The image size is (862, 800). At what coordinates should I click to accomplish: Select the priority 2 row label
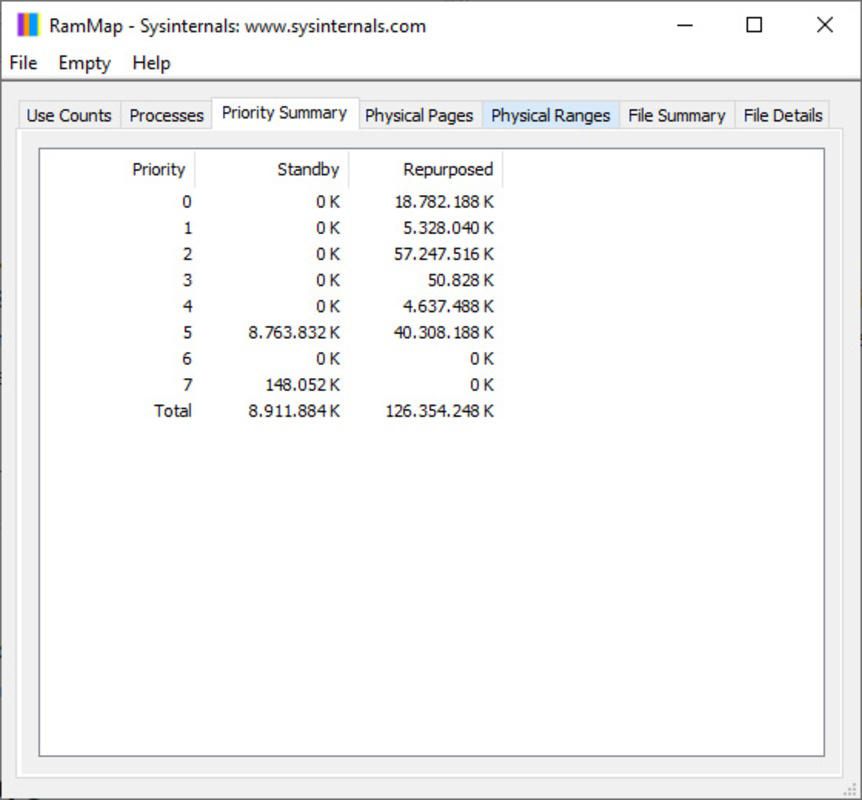pos(187,254)
